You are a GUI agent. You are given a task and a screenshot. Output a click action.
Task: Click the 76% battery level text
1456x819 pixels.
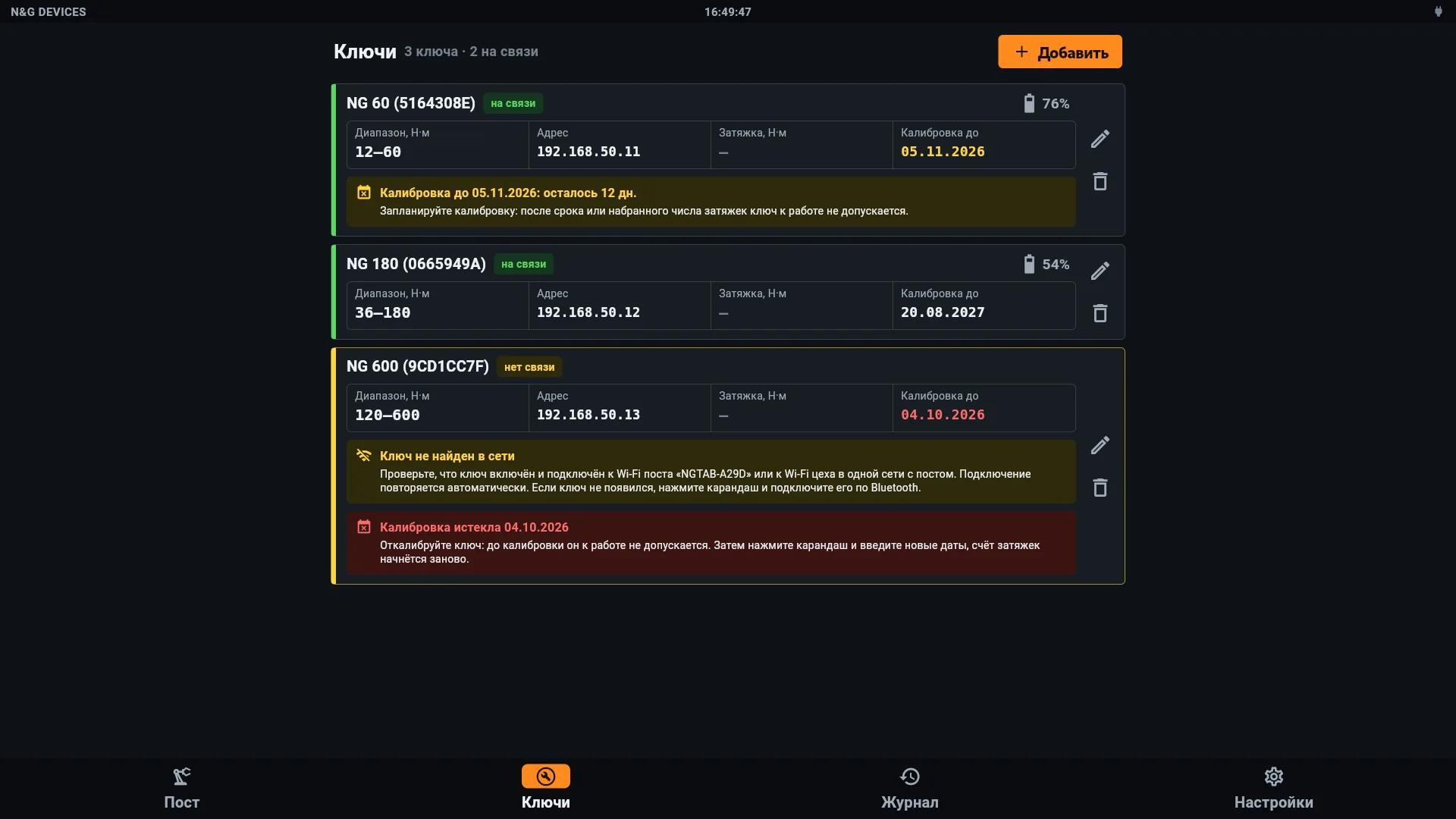tap(1056, 104)
